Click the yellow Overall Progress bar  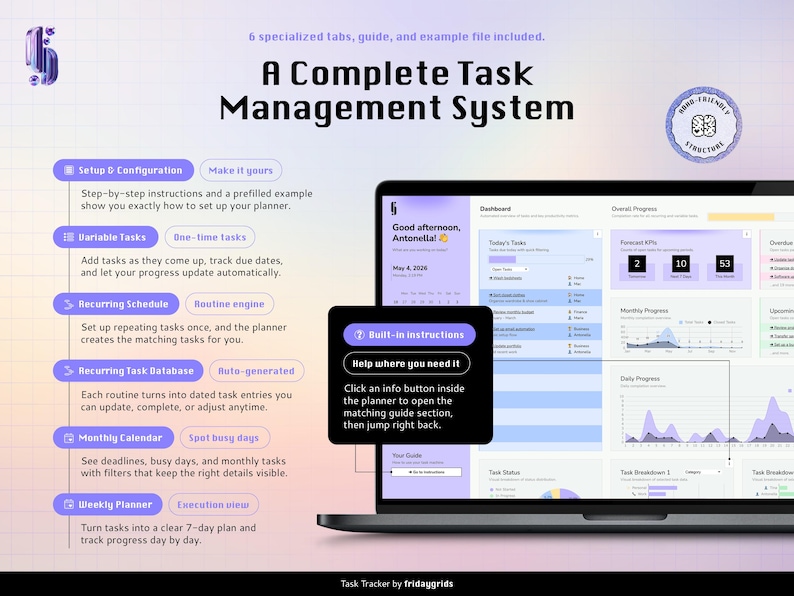741,217
